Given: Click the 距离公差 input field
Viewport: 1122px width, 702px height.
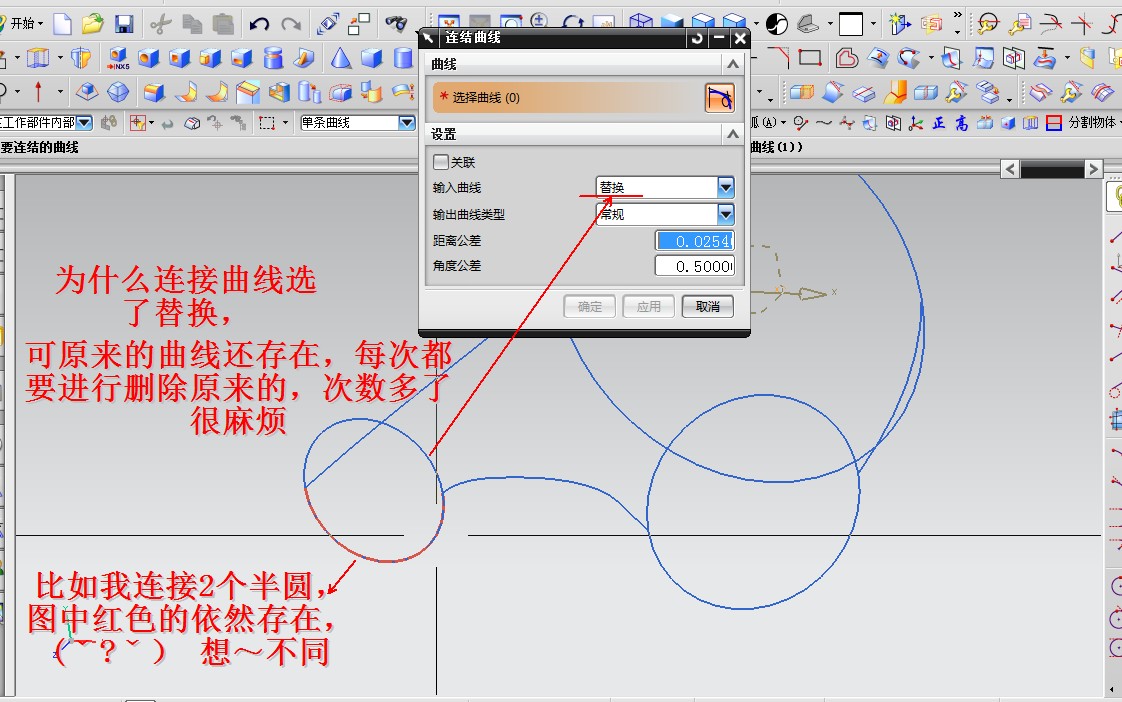Looking at the screenshot, I should [x=695, y=241].
